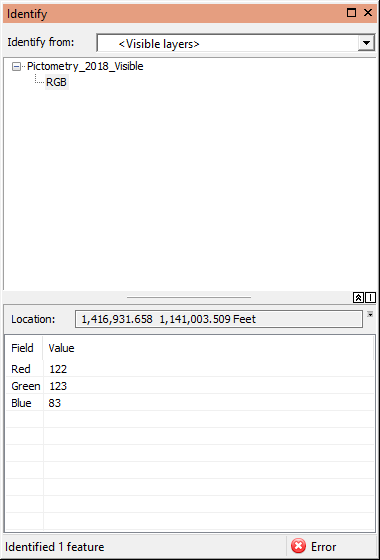380x560 pixels.
Task: Click the Error status text
Action: (x=324, y=547)
